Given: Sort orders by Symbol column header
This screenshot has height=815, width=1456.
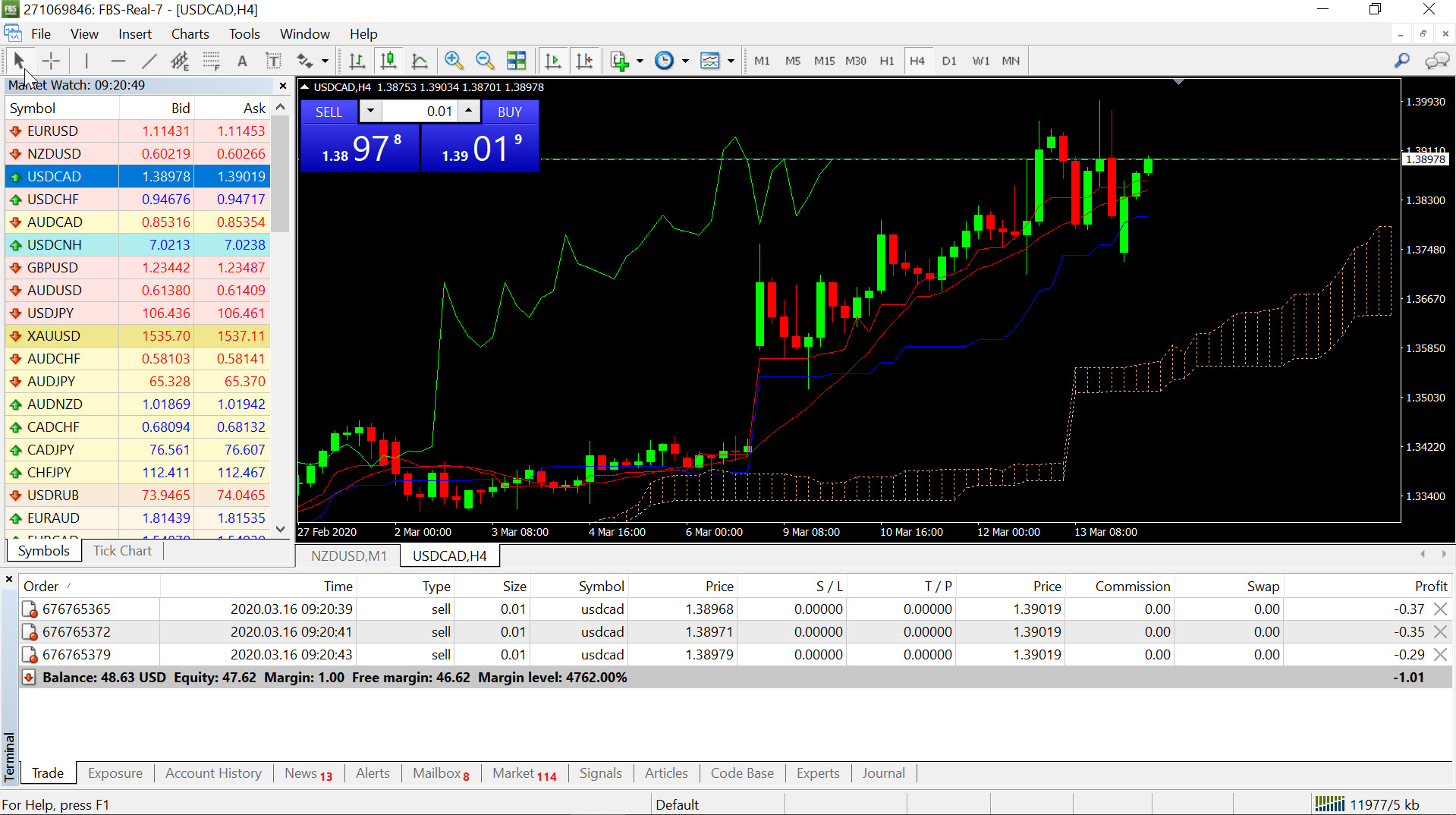Looking at the screenshot, I should click(579, 586).
